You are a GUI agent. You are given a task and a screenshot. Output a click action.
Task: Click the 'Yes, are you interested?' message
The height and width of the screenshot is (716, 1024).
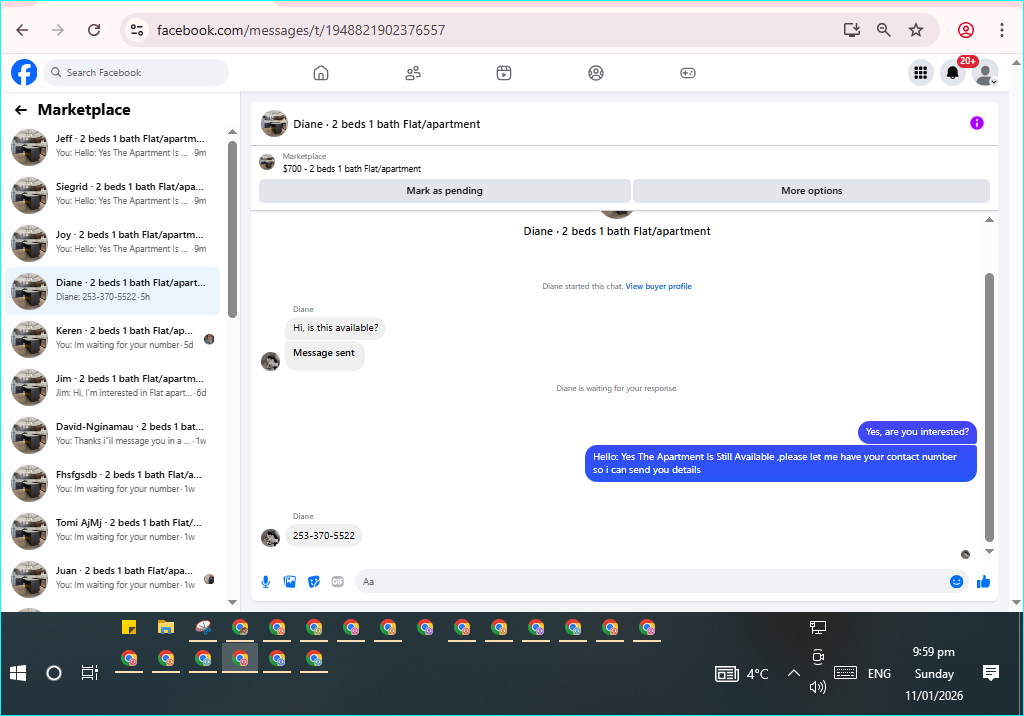point(917,432)
